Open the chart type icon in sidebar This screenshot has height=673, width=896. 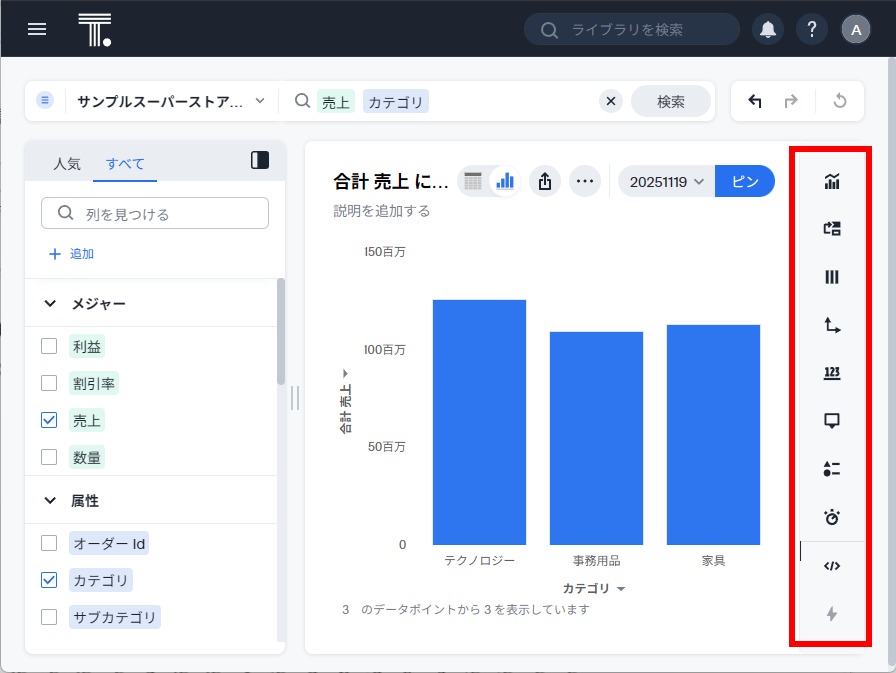(831, 181)
